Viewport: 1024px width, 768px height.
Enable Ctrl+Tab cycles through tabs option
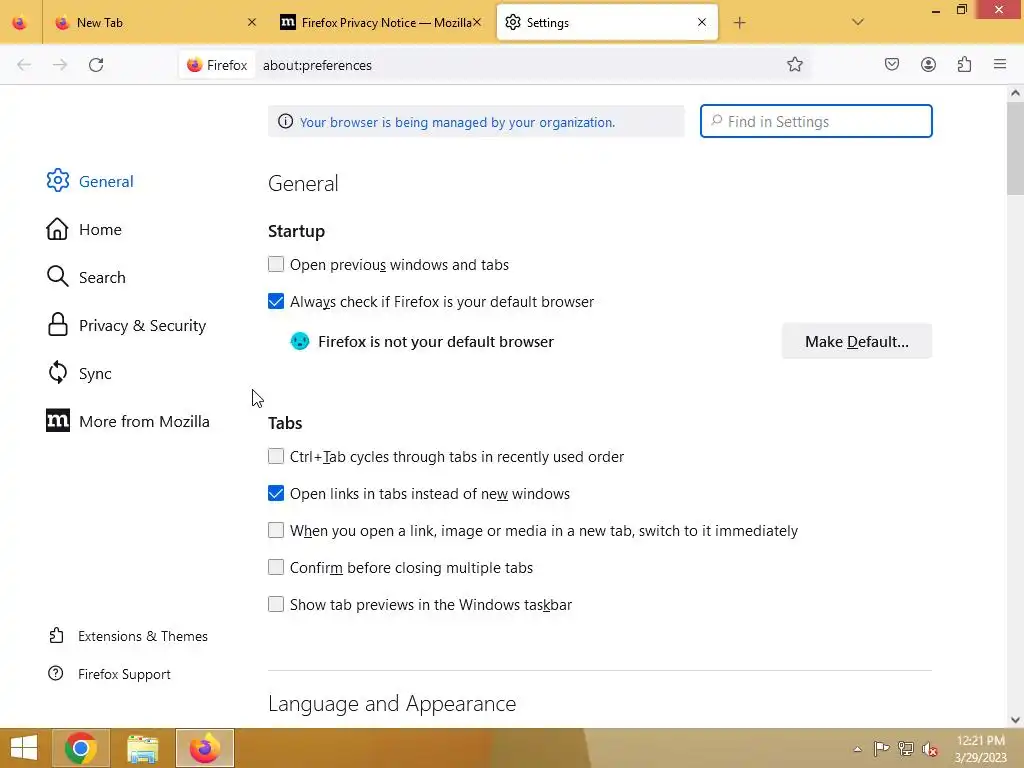pos(276,456)
